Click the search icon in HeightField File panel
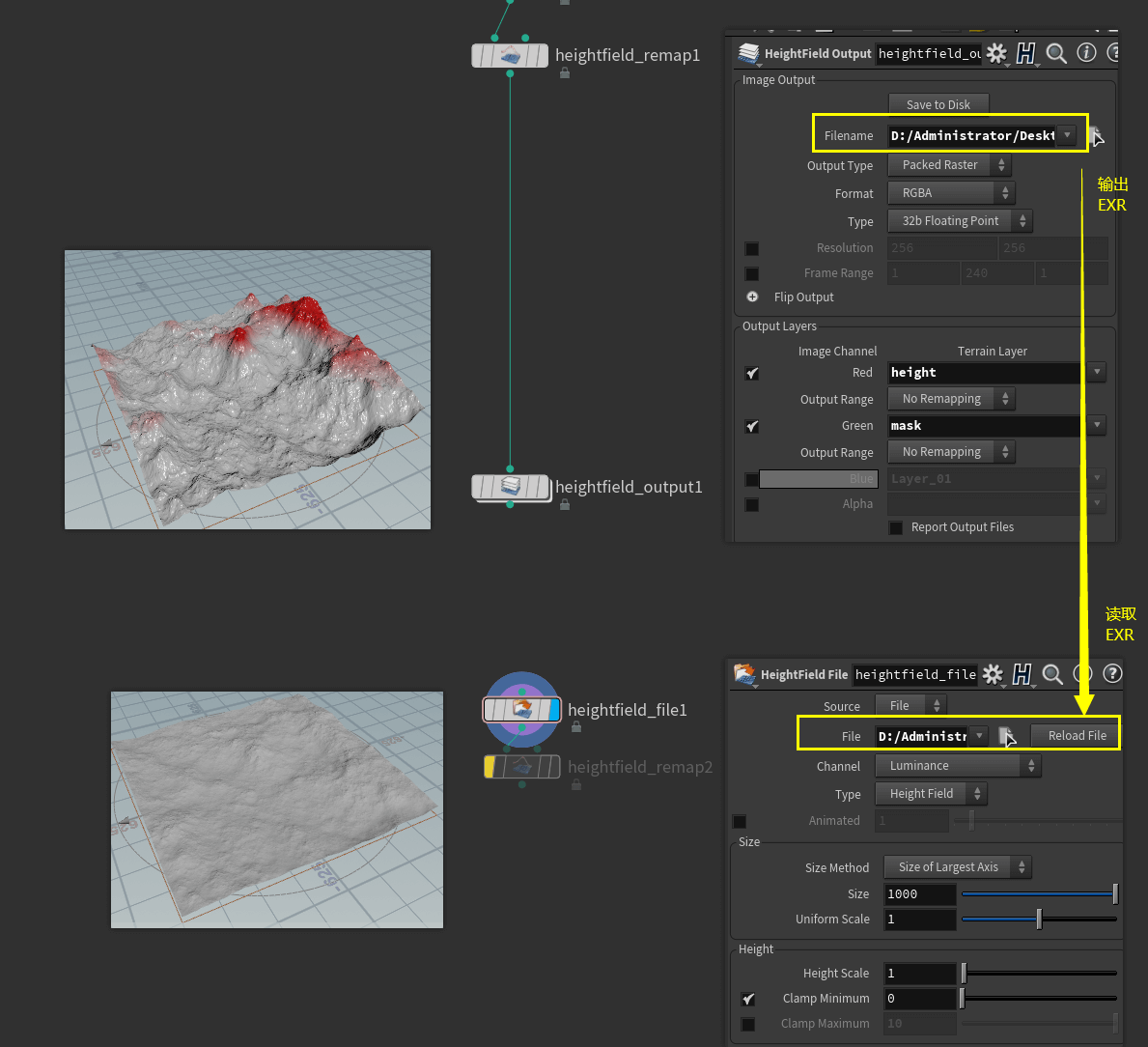 (x=1052, y=674)
